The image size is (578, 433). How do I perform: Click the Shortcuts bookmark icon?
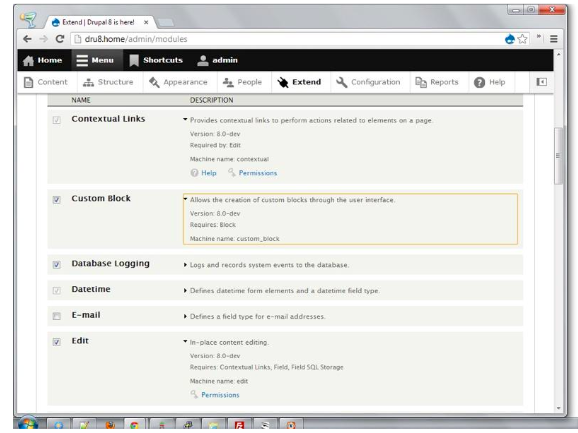click(134, 60)
